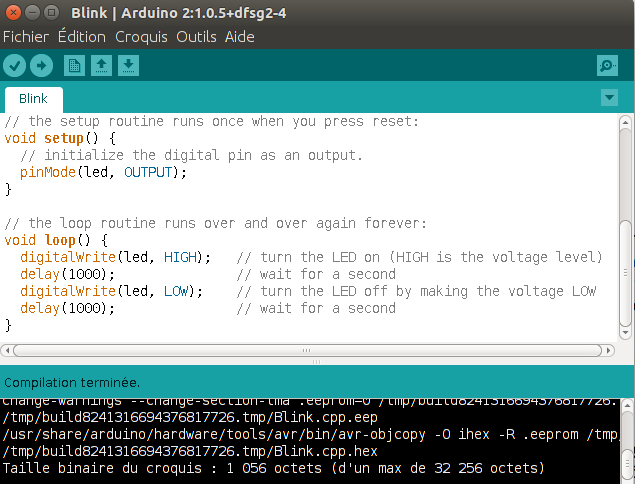The height and width of the screenshot is (484, 635).
Task: Open the Aide menu
Action: point(238,37)
